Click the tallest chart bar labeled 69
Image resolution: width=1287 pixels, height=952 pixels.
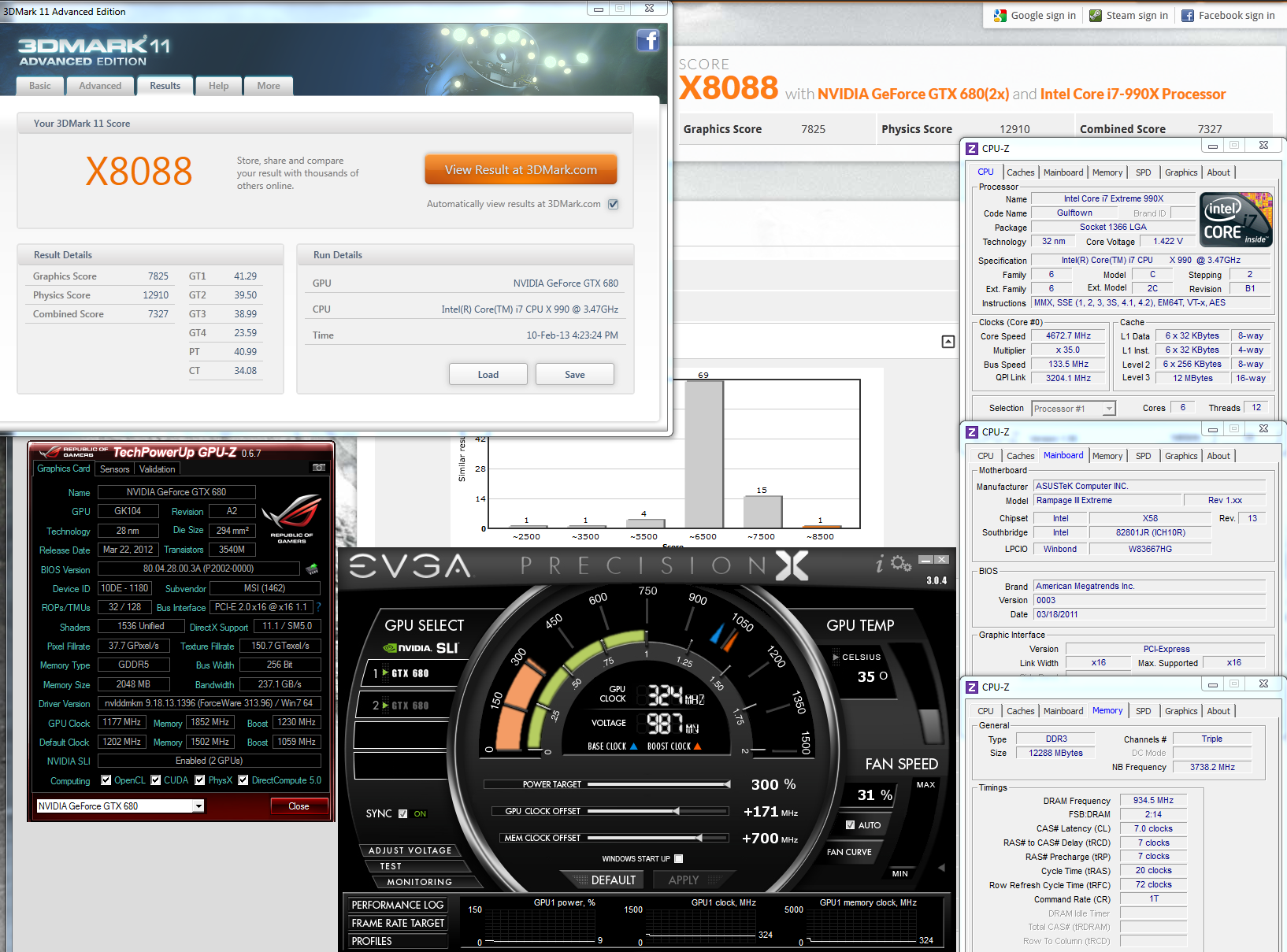703,454
